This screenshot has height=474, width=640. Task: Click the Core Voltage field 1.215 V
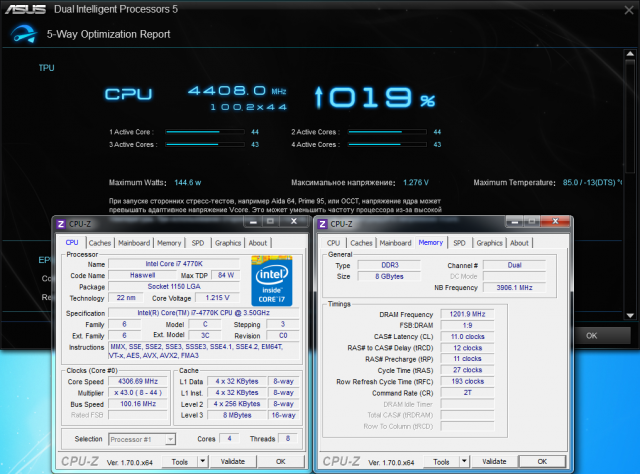tap(218, 298)
